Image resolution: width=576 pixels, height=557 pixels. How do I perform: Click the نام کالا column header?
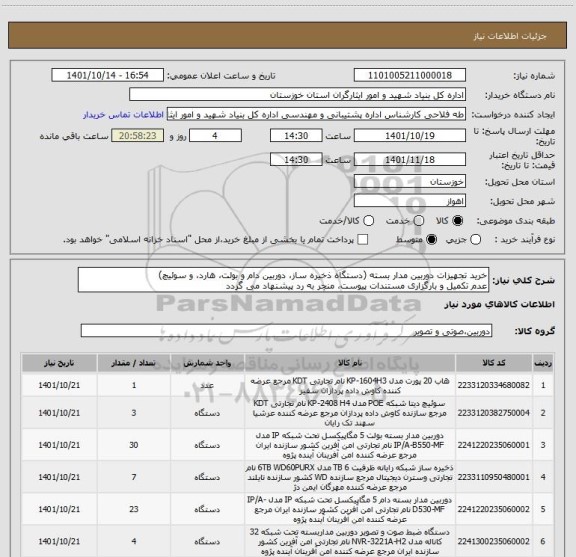tap(350, 363)
